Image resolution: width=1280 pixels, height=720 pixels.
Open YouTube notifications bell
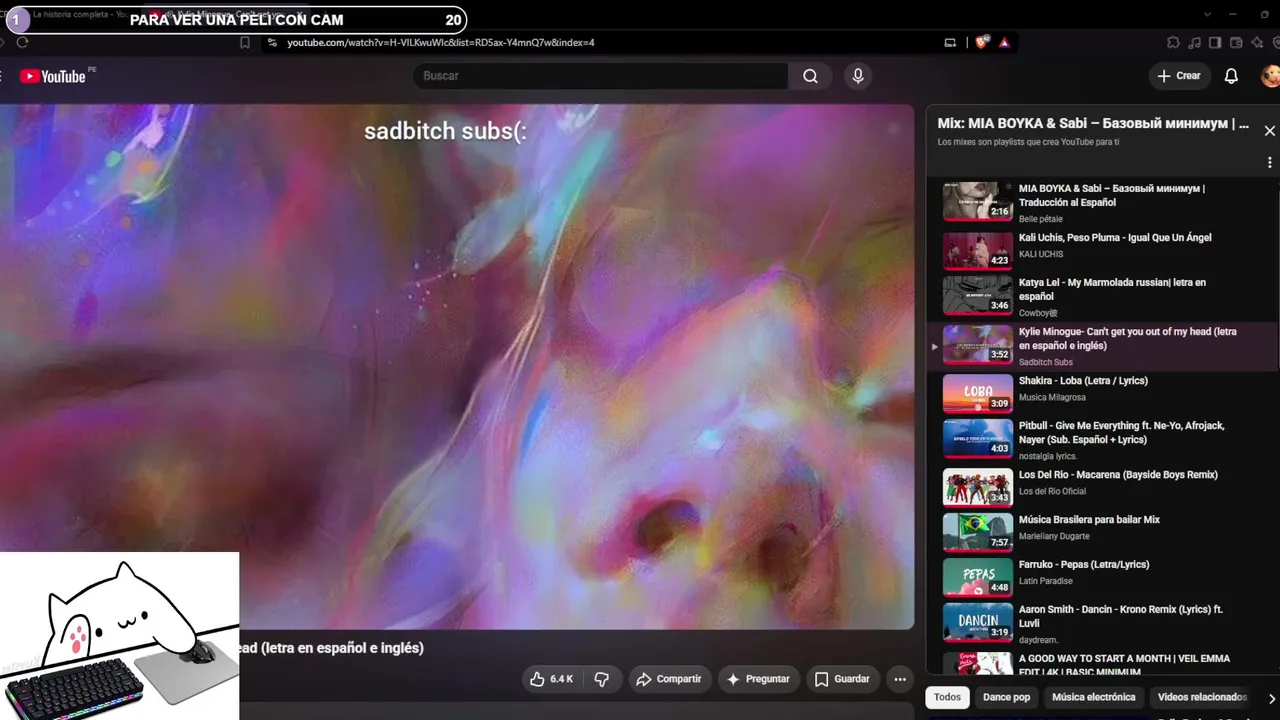[x=1232, y=76]
